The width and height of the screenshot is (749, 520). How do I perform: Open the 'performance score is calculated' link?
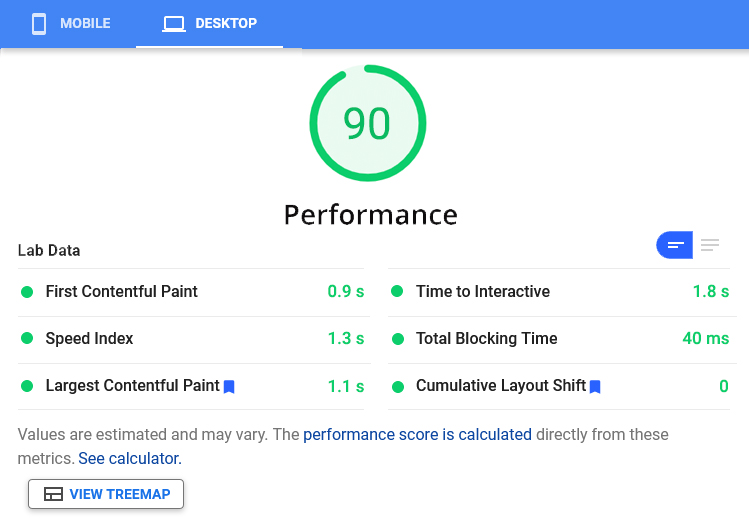click(x=417, y=435)
